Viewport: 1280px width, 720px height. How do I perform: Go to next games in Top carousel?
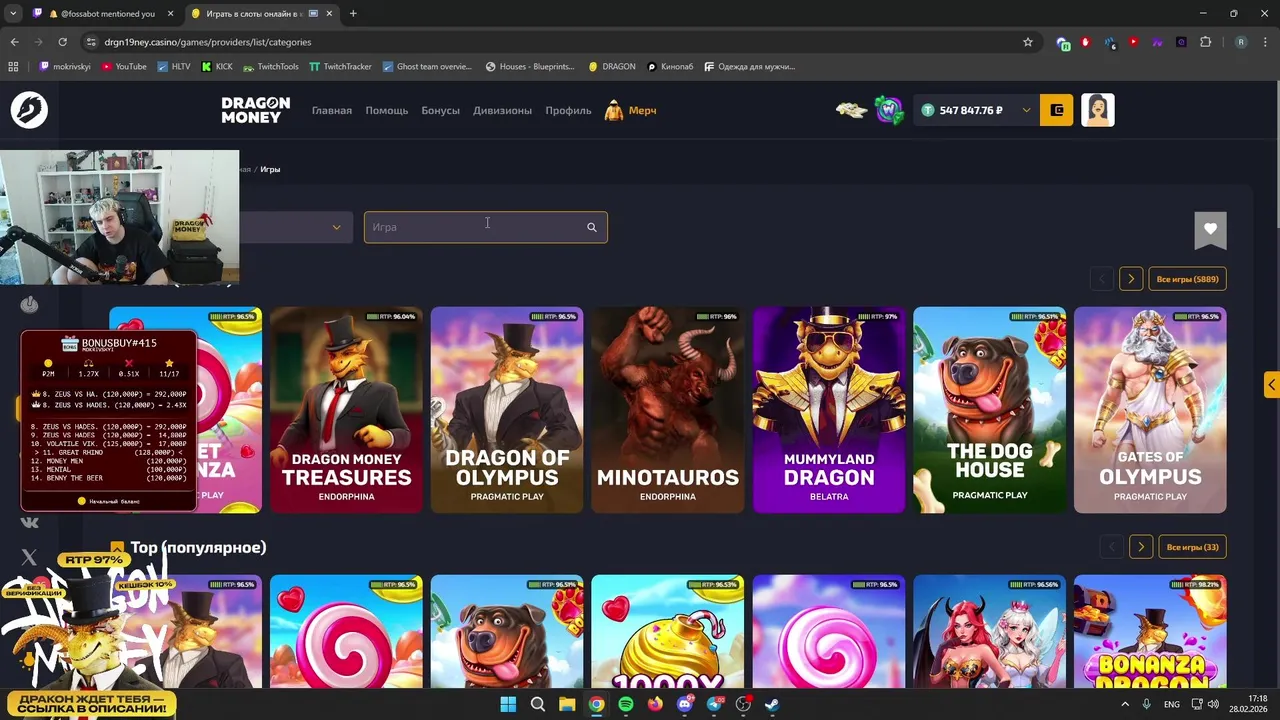click(x=1141, y=547)
